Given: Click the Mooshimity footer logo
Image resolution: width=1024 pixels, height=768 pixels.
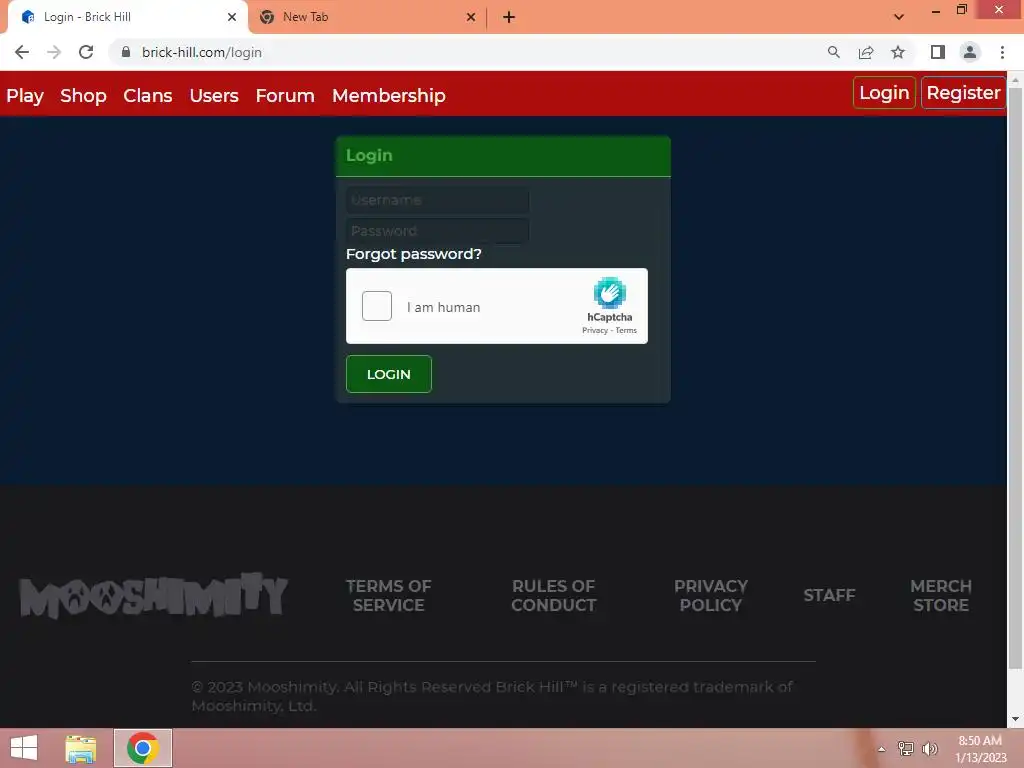Looking at the screenshot, I should [153, 595].
